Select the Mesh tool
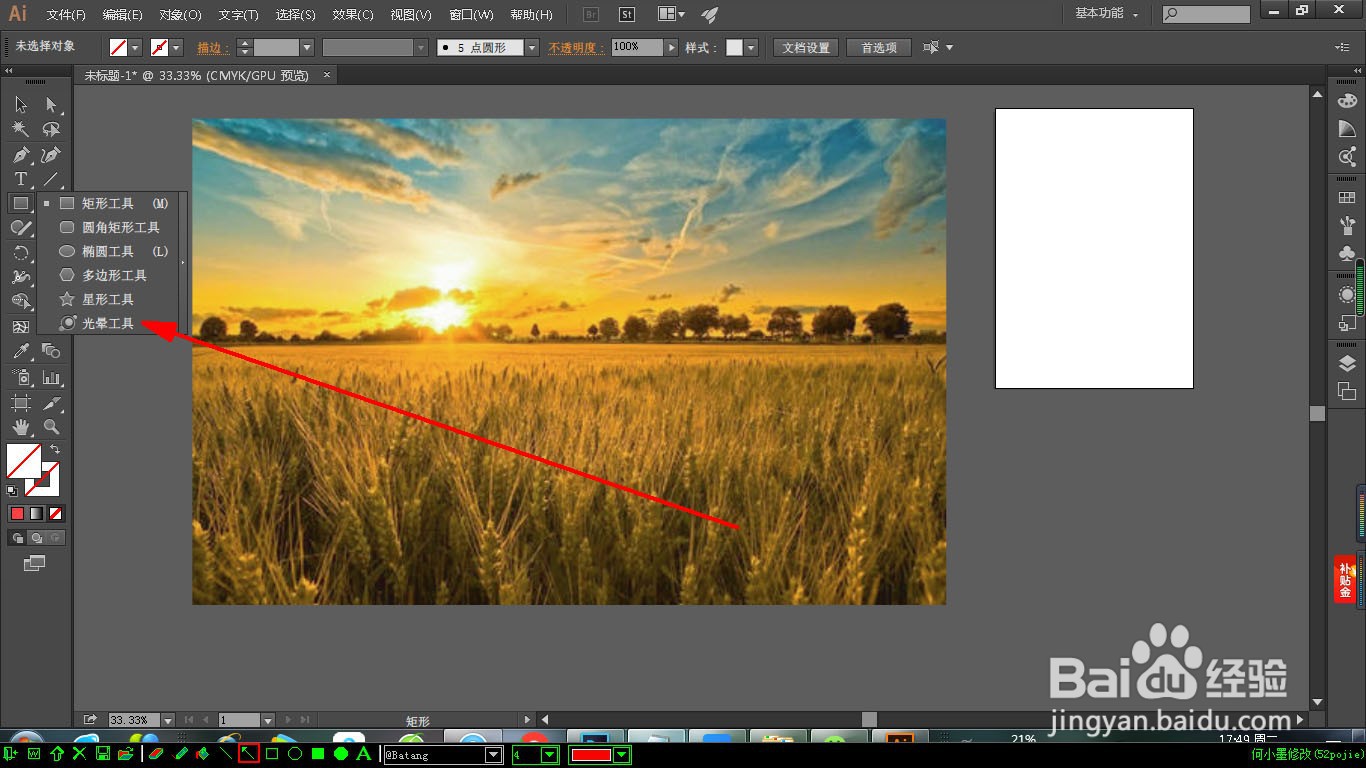Viewport: 1366px width, 768px height. [21, 326]
